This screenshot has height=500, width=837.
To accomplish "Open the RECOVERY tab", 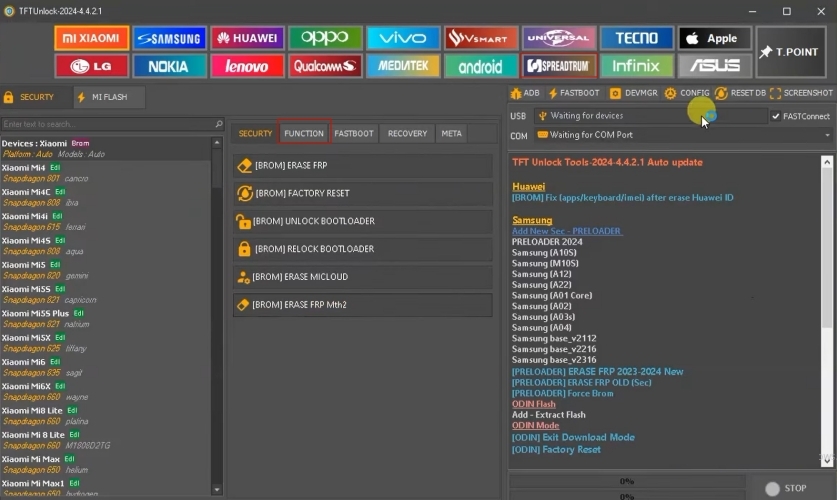I will click(x=407, y=133).
